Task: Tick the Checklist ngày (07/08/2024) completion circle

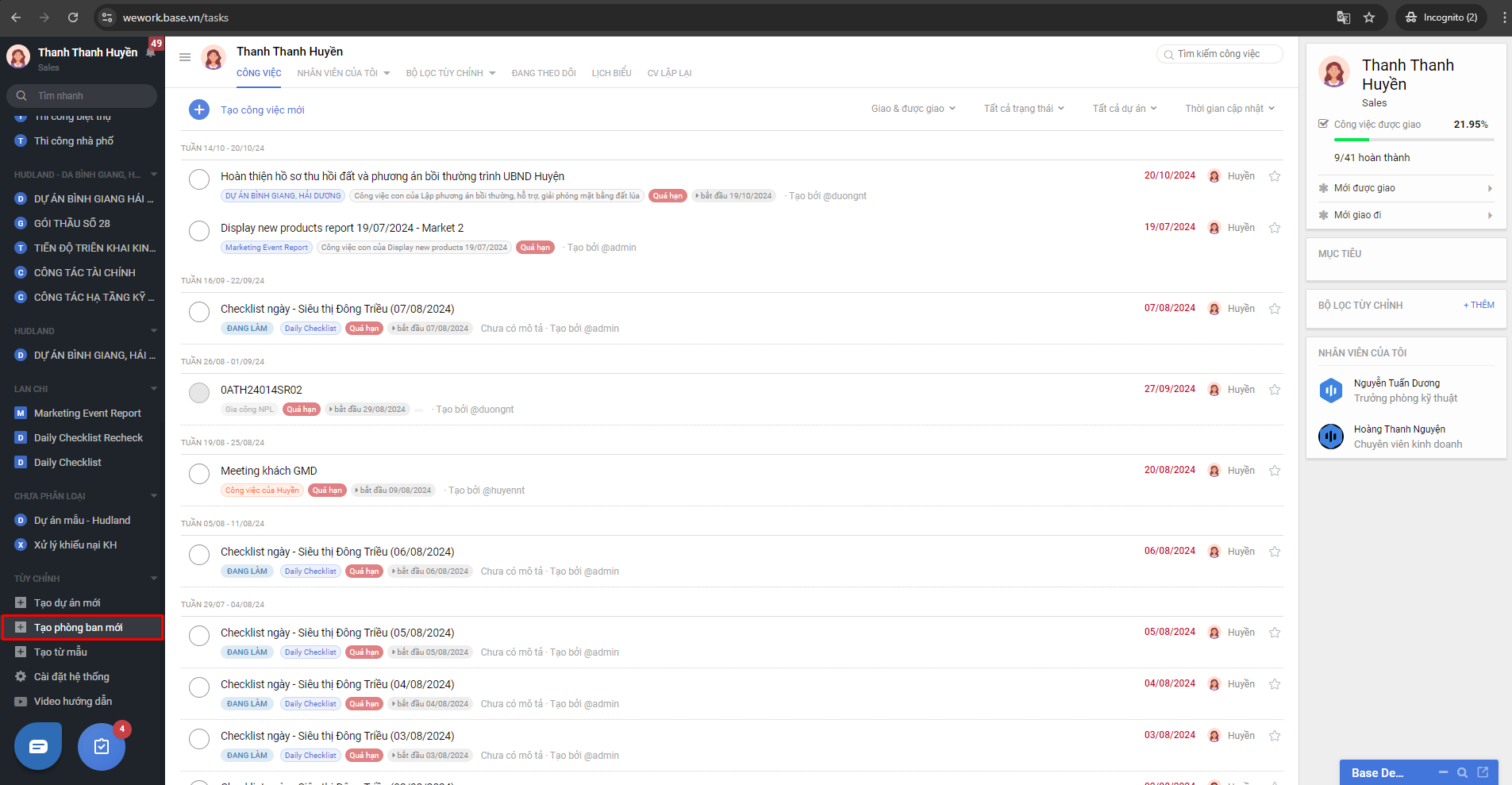Action: point(199,312)
